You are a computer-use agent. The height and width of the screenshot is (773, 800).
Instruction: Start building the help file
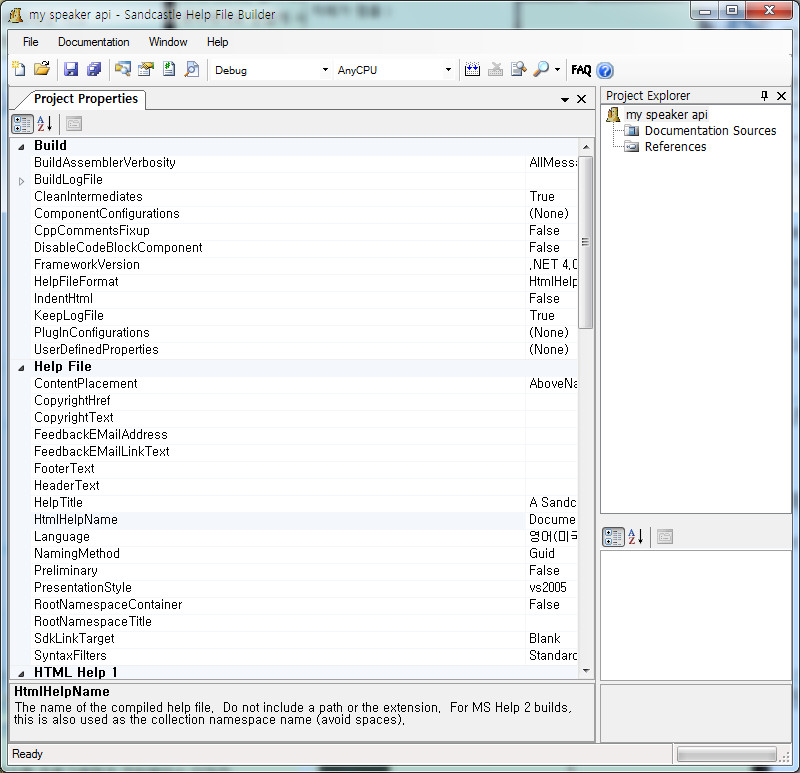(472, 70)
